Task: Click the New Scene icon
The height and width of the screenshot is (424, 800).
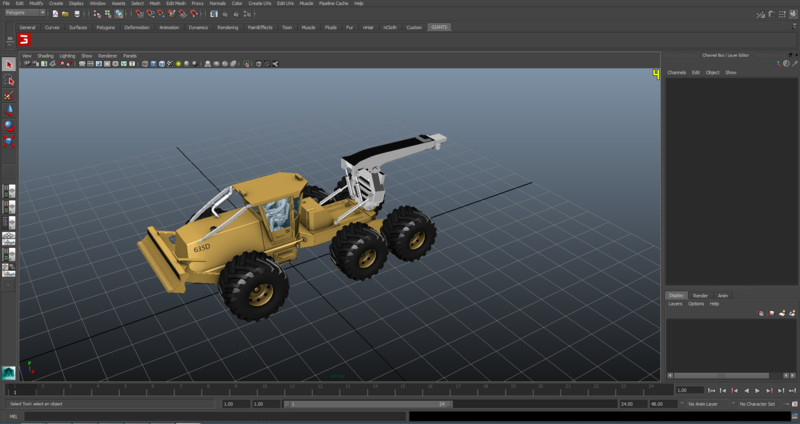Action: pos(55,14)
